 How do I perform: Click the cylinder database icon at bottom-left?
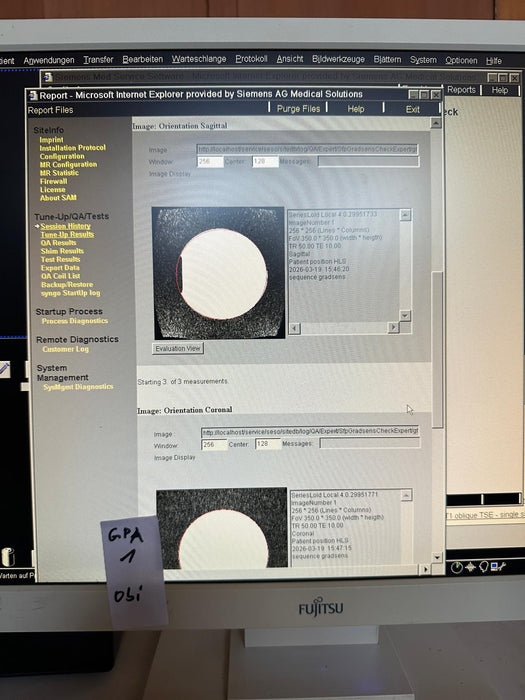[8, 557]
